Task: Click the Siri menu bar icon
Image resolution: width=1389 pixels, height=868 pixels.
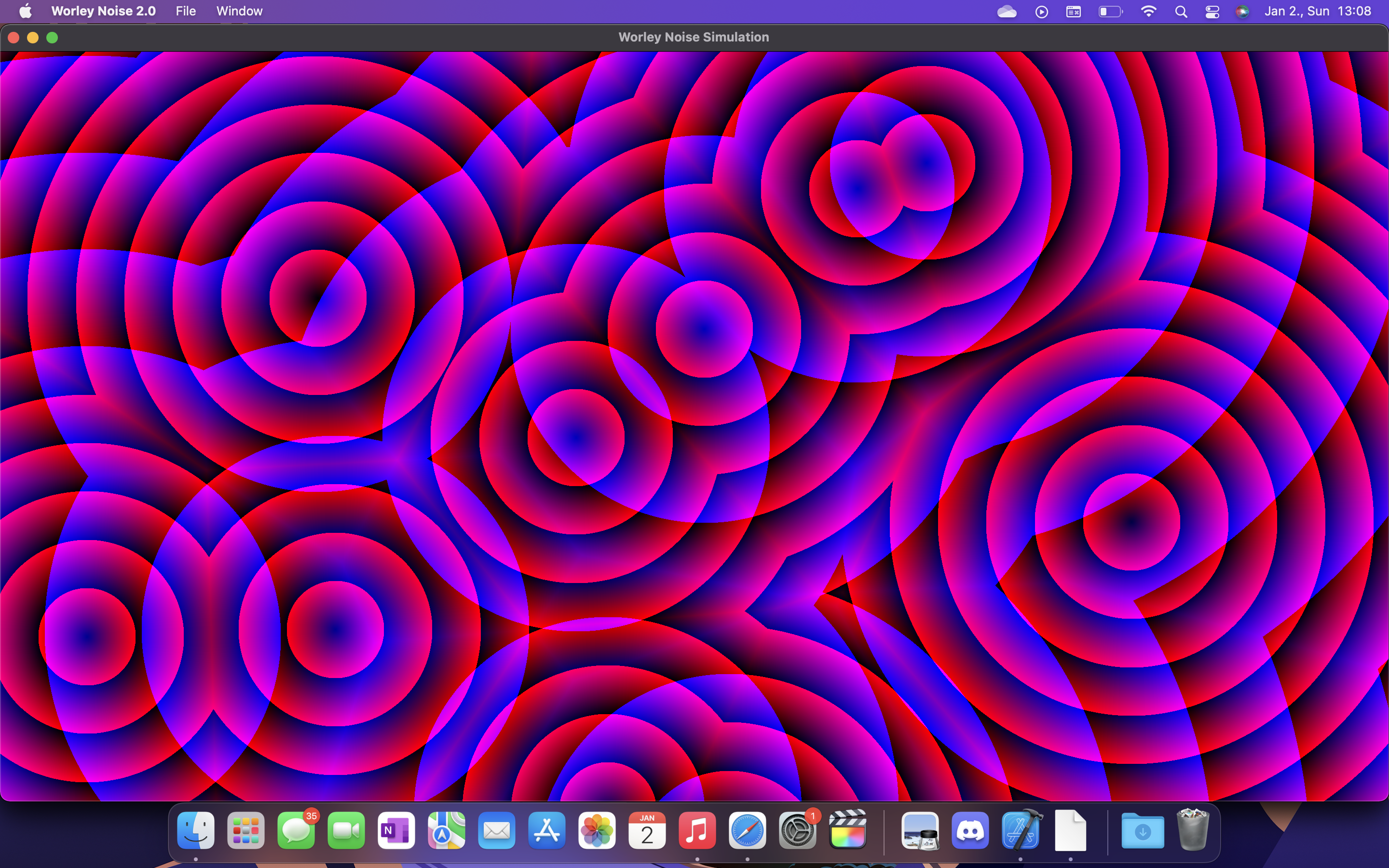Action: coord(1242,12)
